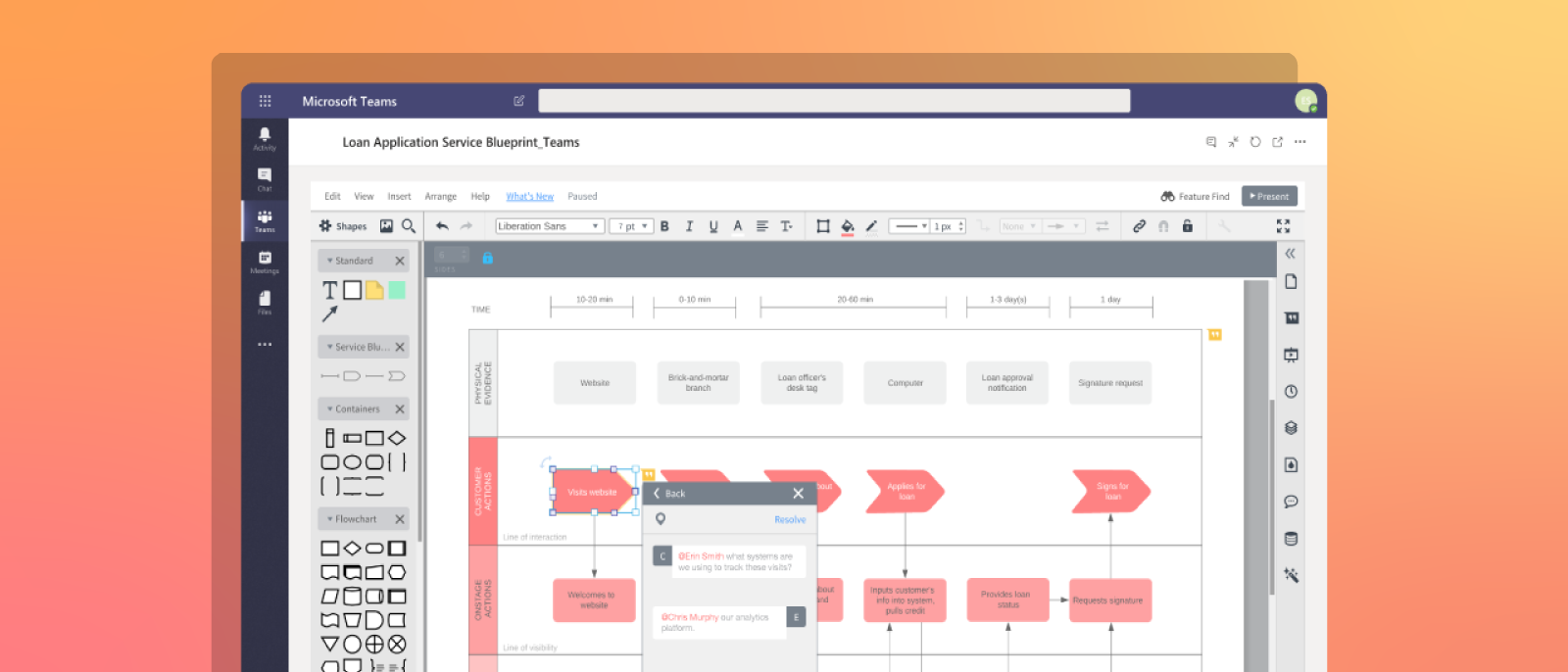The width and height of the screenshot is (1568, 672).
Task: Toggle the lock icon in toolbar
Action: coord(1187,226)
